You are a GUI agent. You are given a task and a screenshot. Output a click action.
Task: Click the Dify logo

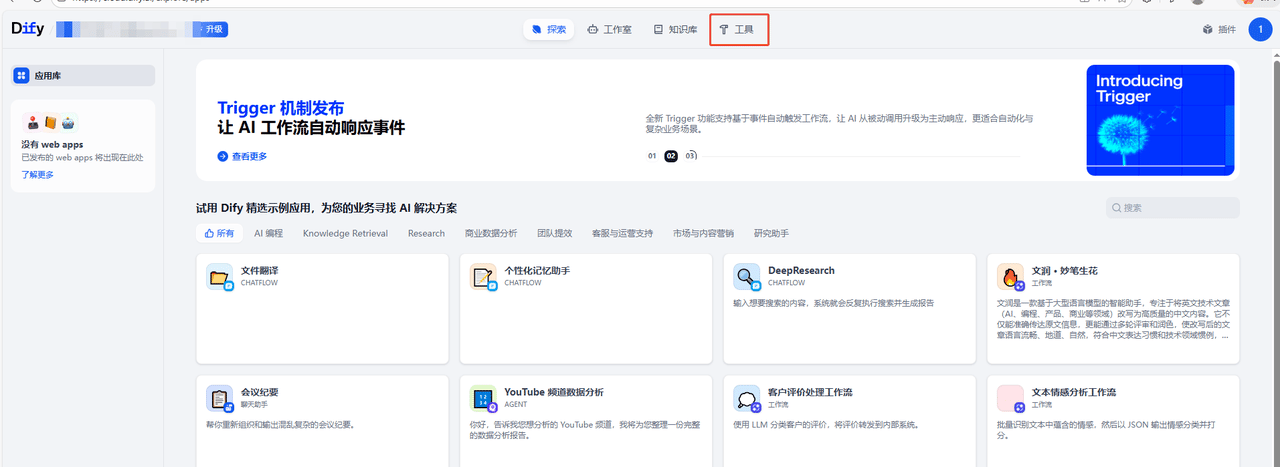[28, 29]
